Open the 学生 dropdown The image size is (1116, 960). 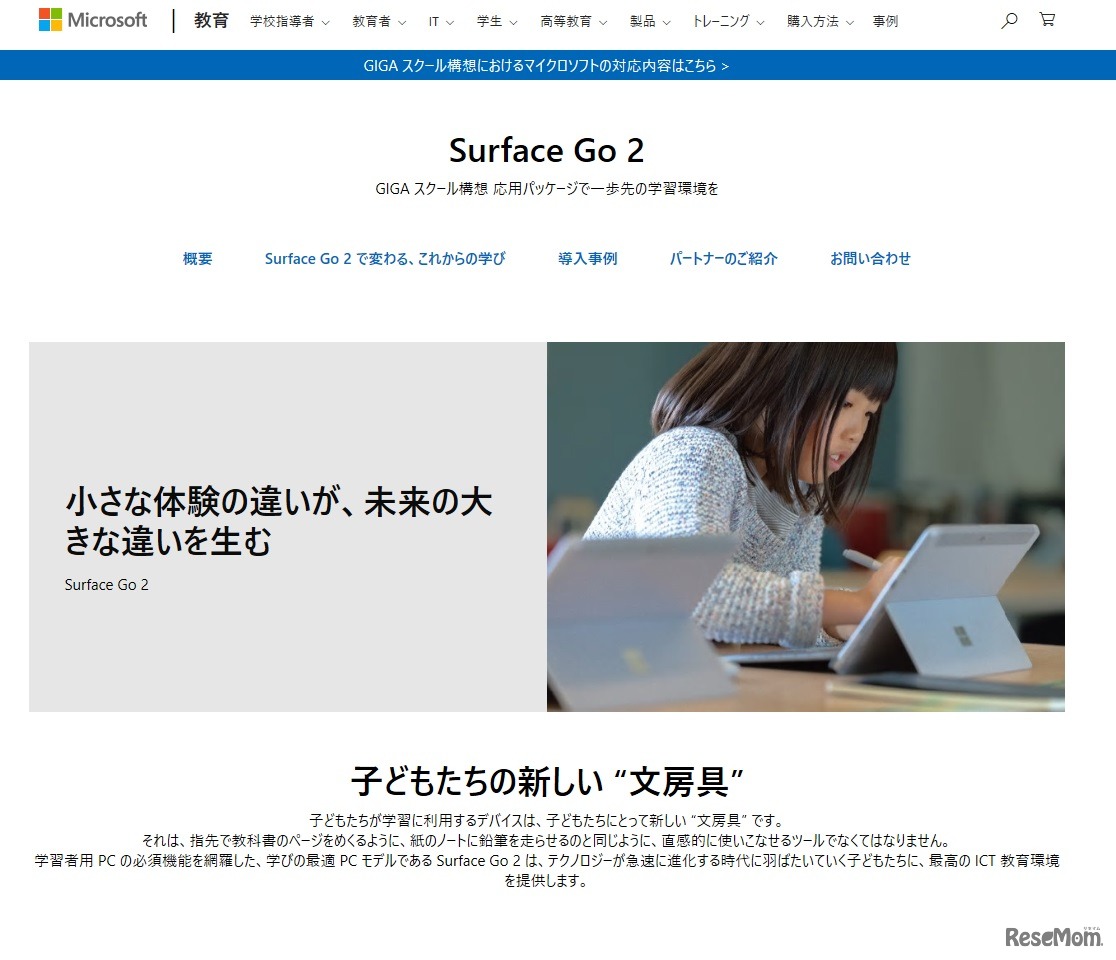pyautogui.click(x=489, y=21)
